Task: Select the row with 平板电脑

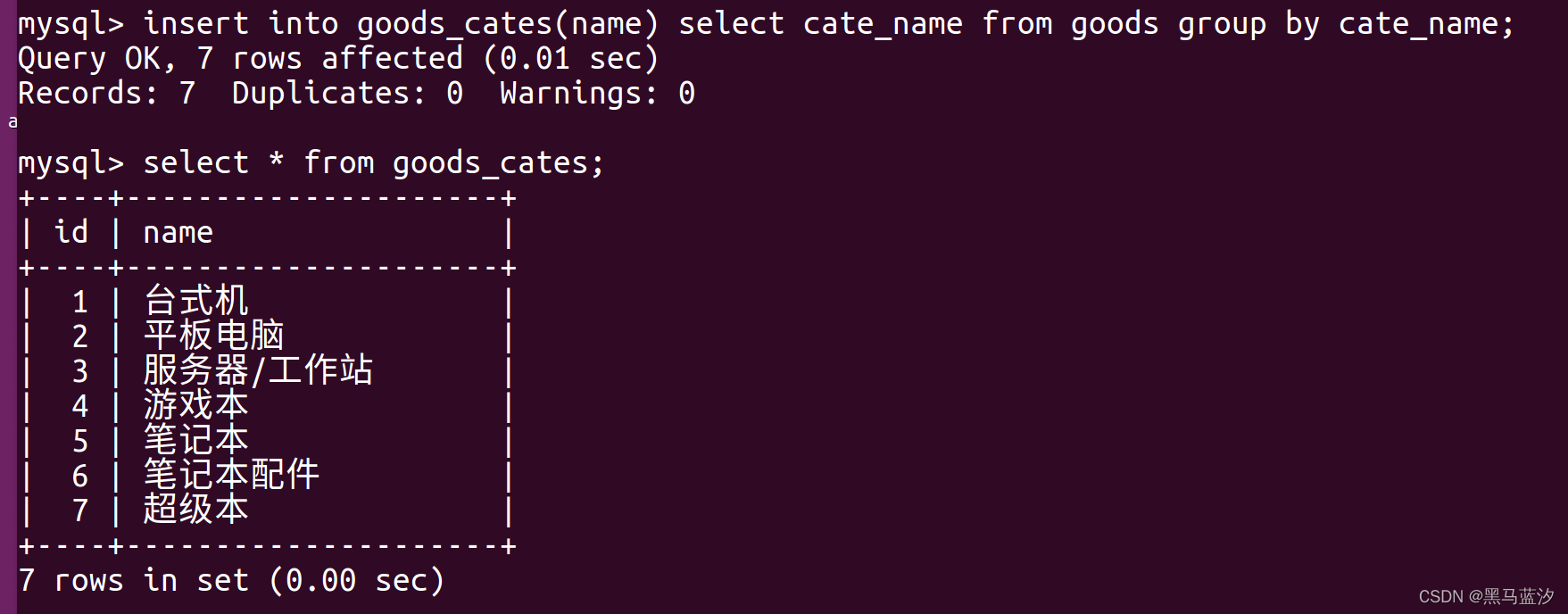Action: [267, 336]
